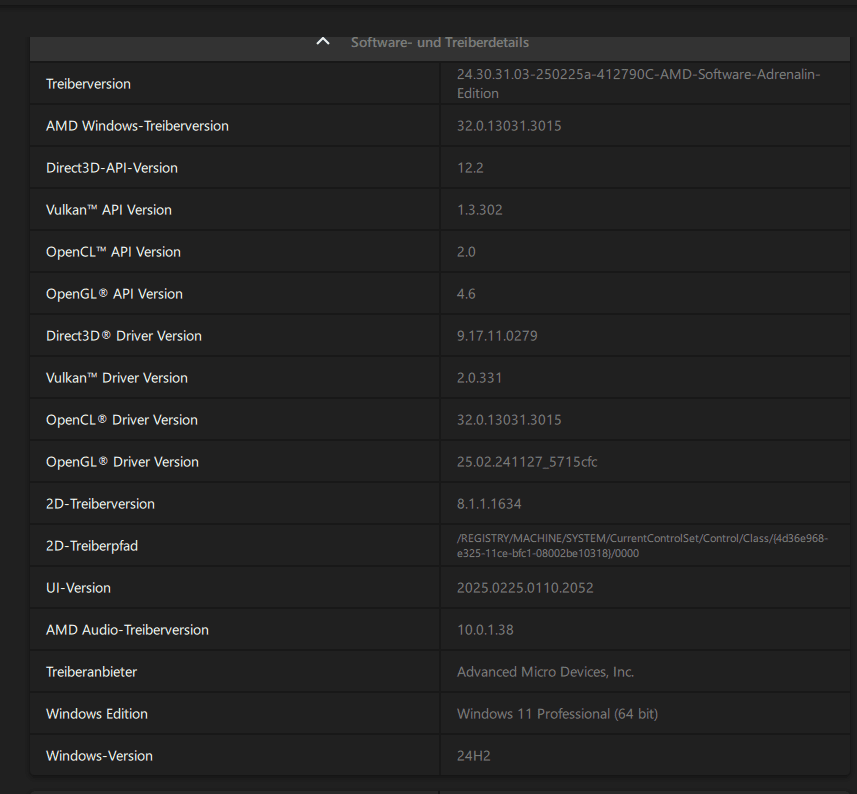Select the OpenCL Driver Version label
This screenshot has height=794, width=857.
[122, 420]
